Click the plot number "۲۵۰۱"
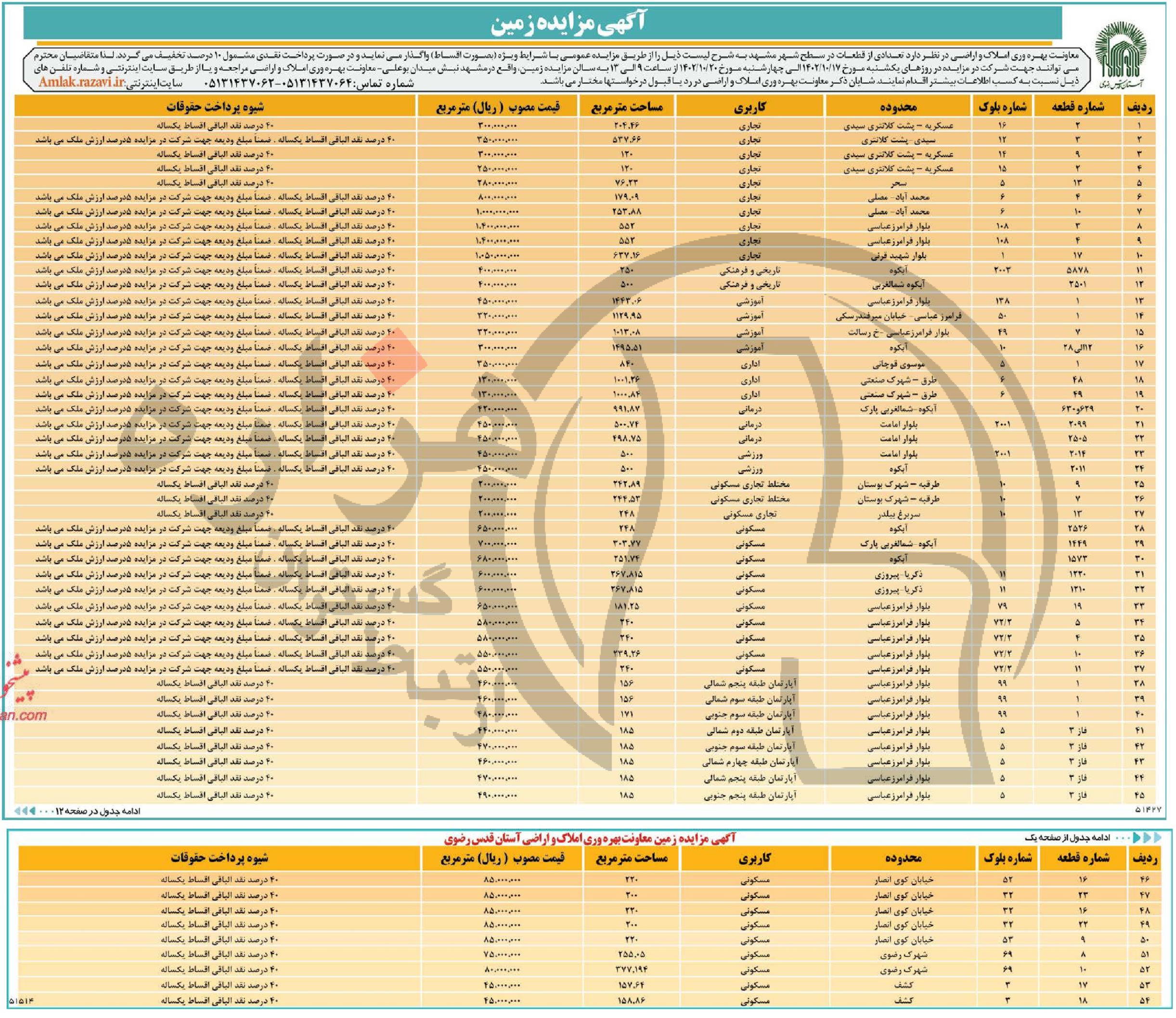 pos(1077,284)
